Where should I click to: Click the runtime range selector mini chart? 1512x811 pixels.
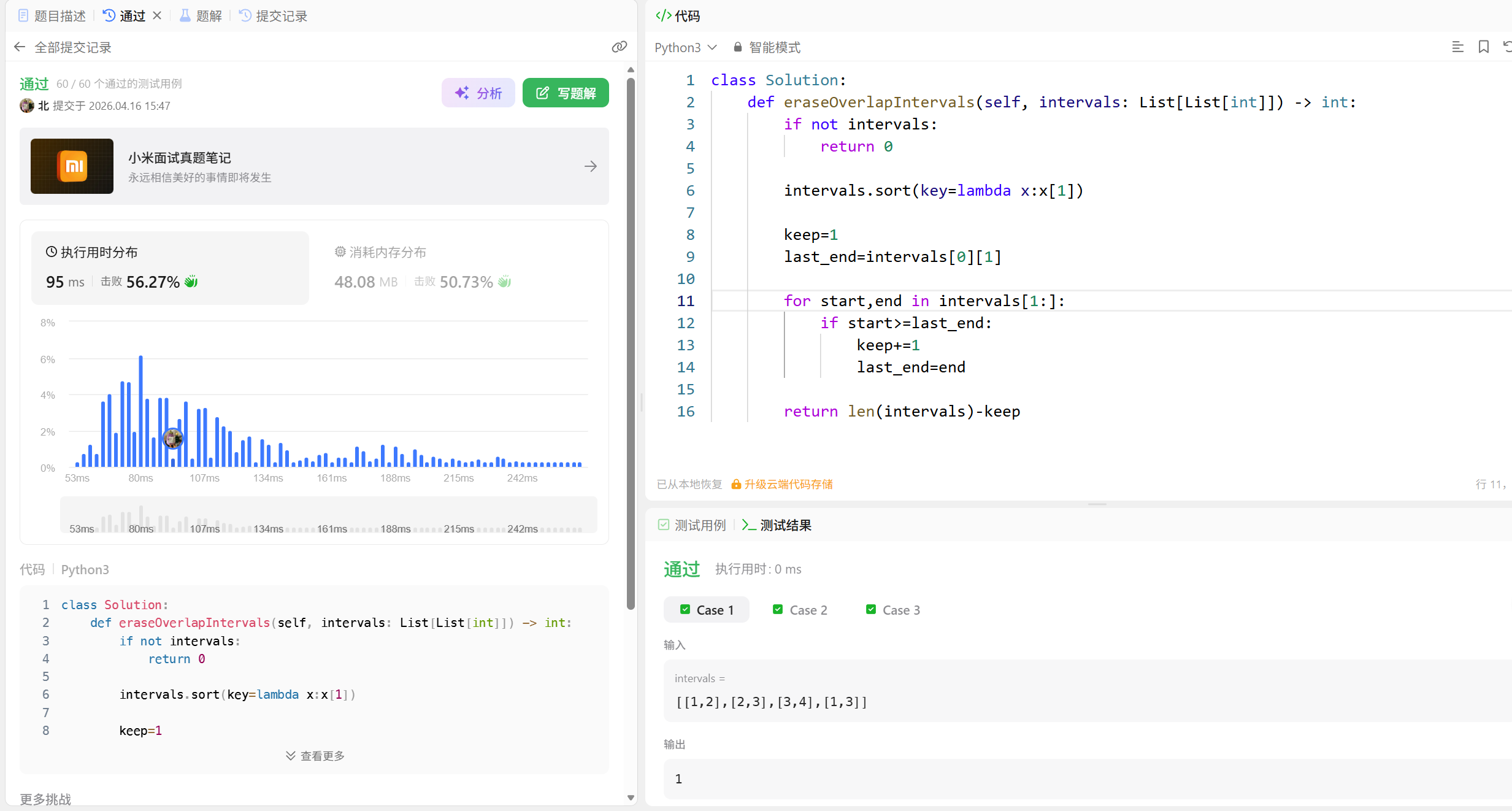(x=328, y=515)
